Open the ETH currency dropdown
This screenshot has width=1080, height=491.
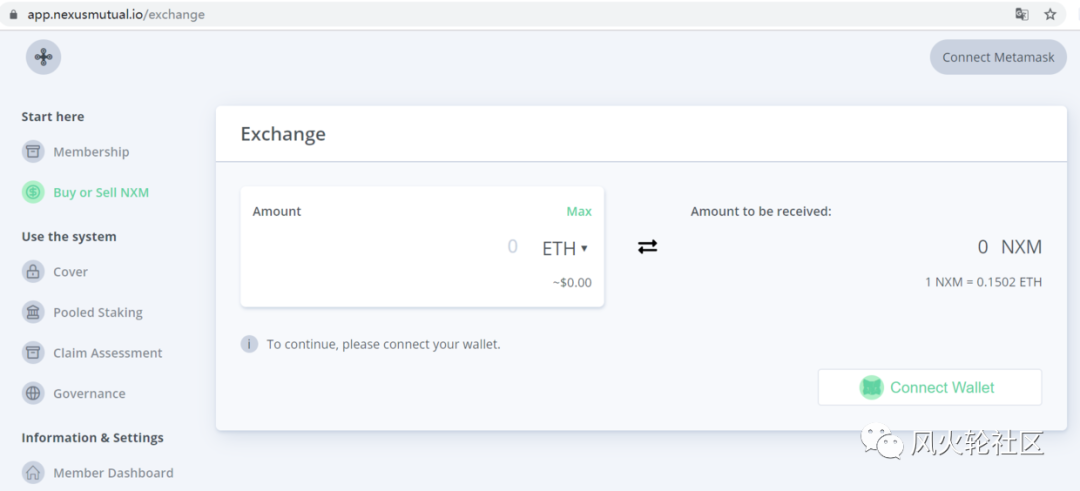click(x=565, y=248)
